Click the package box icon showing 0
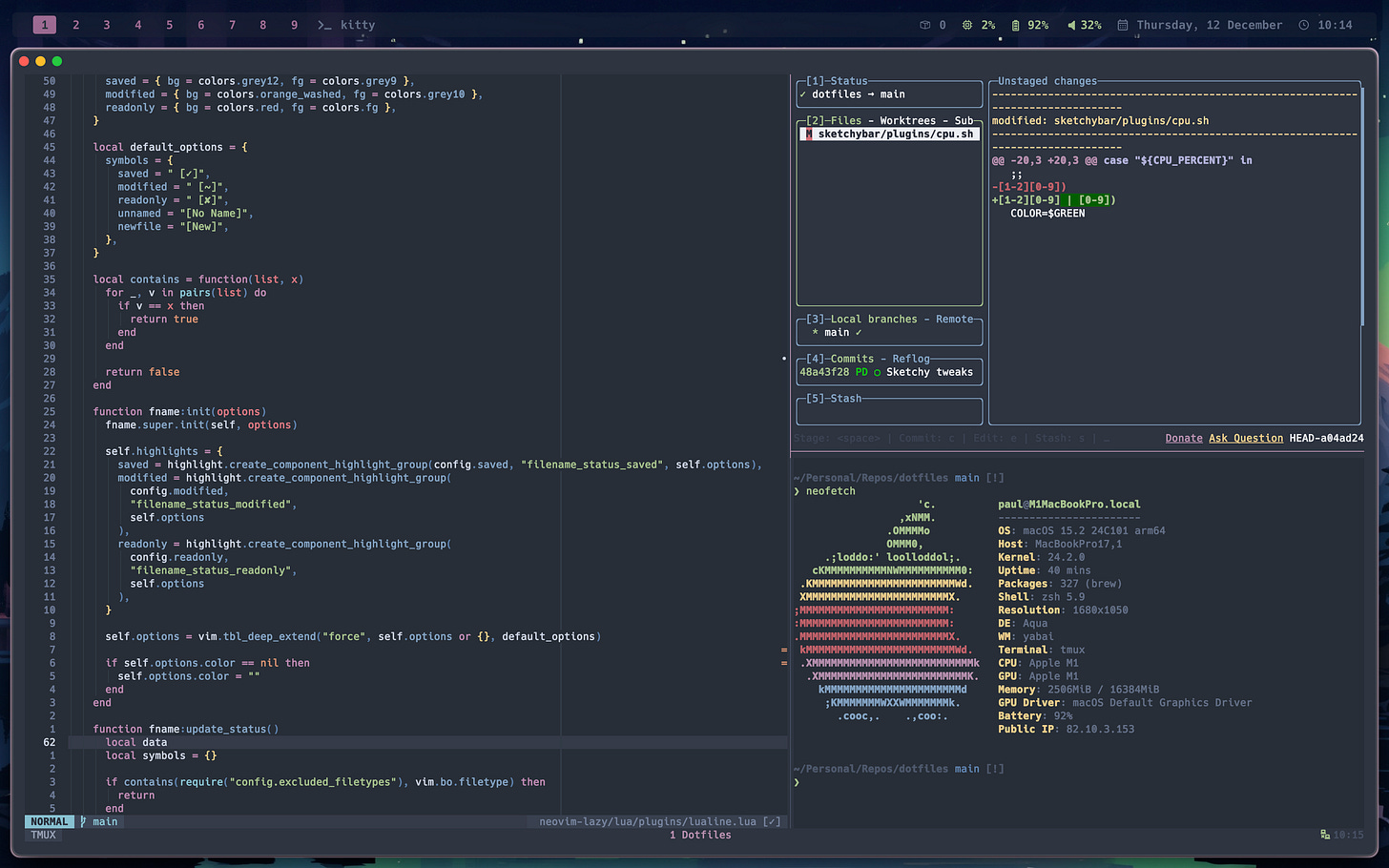The width and height of the screenshot is (1389, 868). [x=924, y=25]
